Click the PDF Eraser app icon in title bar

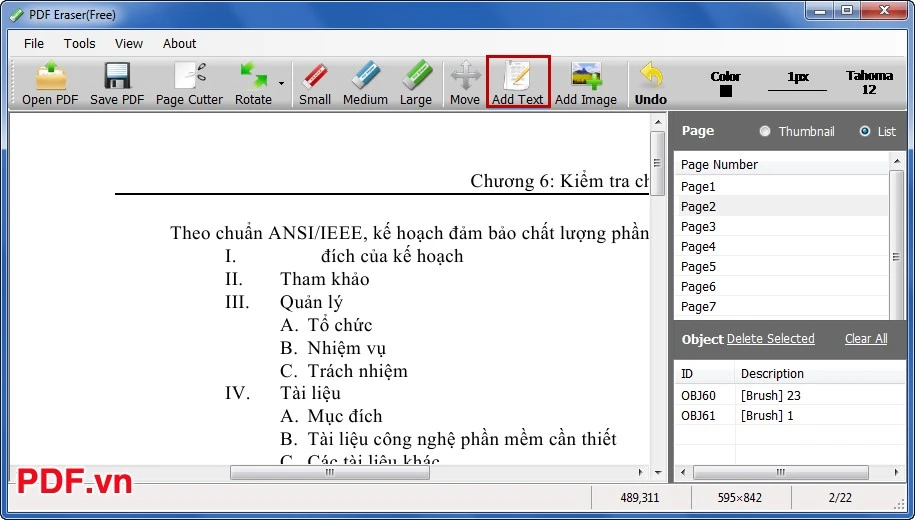pyautogui.click(x=16, y=15)
